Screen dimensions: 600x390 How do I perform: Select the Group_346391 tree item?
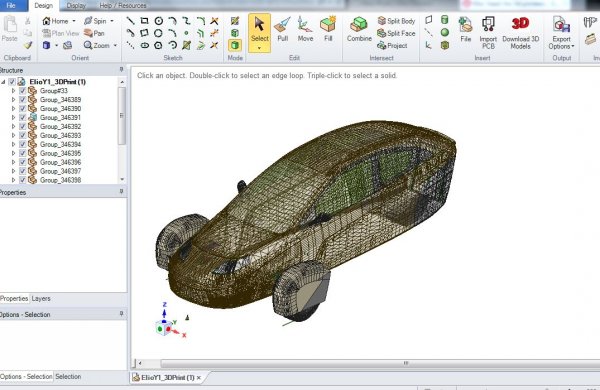[60, 117]
